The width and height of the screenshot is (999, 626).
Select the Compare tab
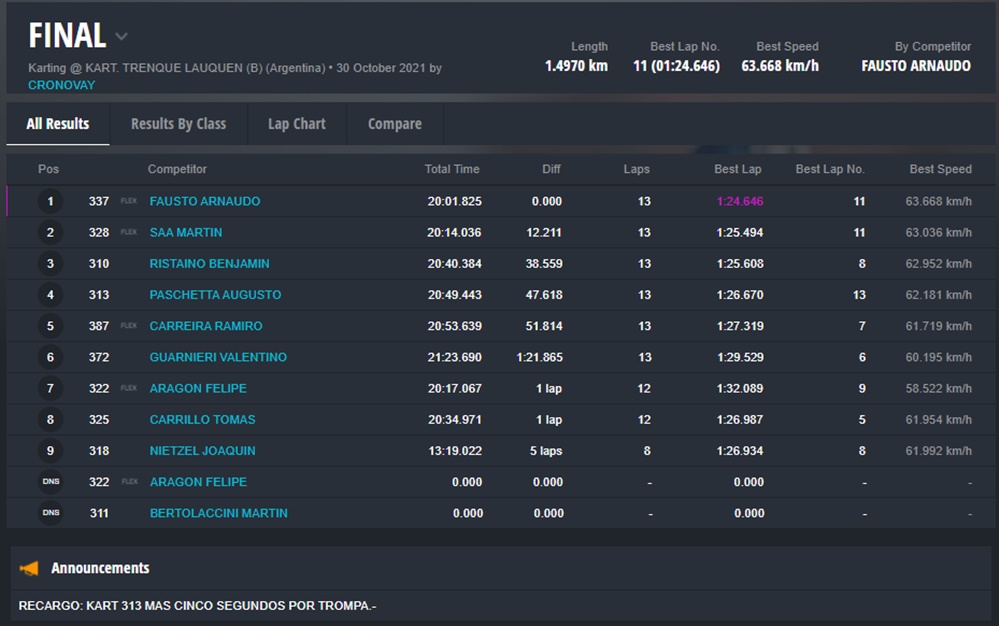tap(394, 124)
